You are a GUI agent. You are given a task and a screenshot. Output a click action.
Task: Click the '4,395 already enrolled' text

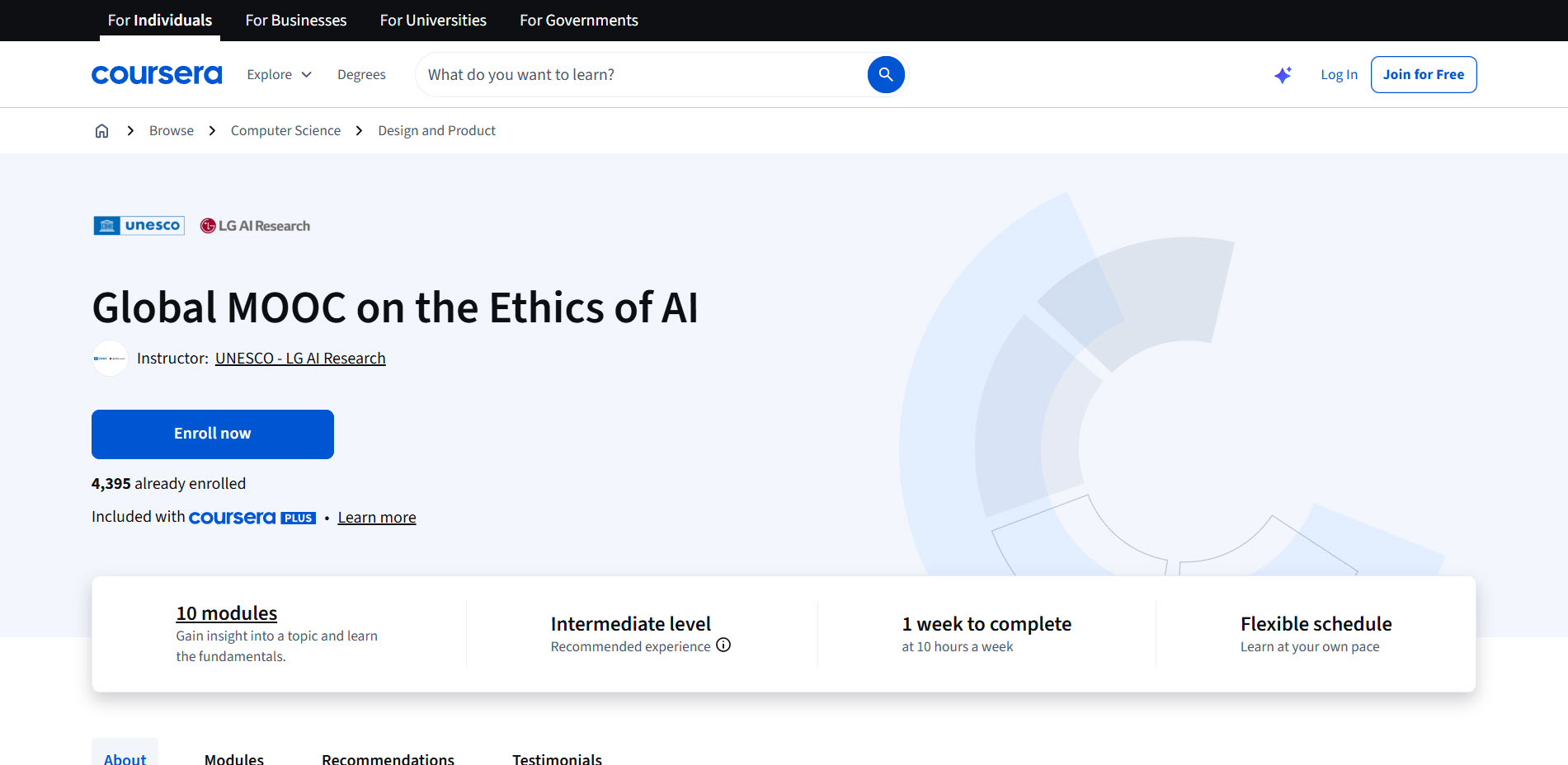[x=168, y=484]
